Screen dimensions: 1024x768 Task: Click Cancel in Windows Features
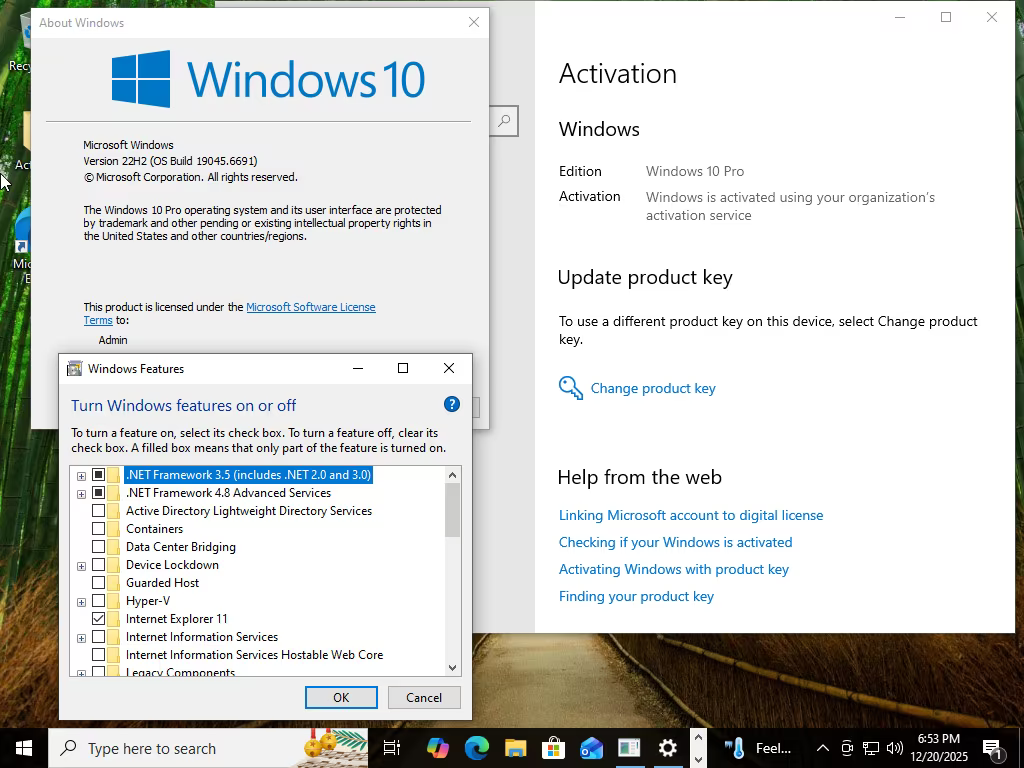click(x=424, y=697)
